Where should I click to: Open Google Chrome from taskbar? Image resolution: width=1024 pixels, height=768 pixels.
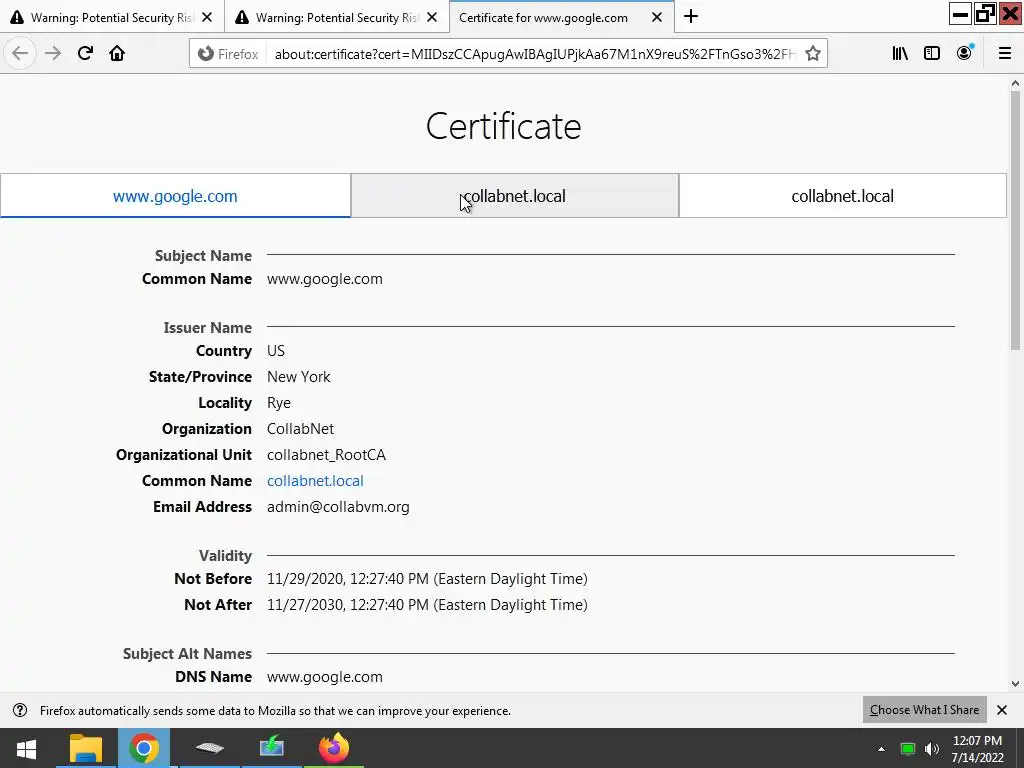[144, 748]
